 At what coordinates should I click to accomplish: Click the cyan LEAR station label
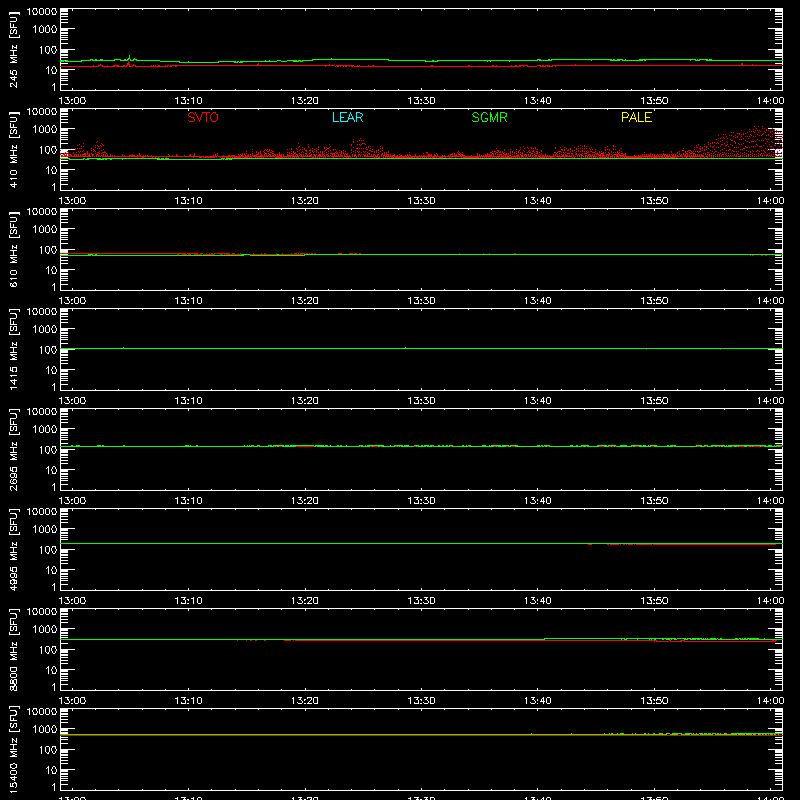click(x=347, y=117)
